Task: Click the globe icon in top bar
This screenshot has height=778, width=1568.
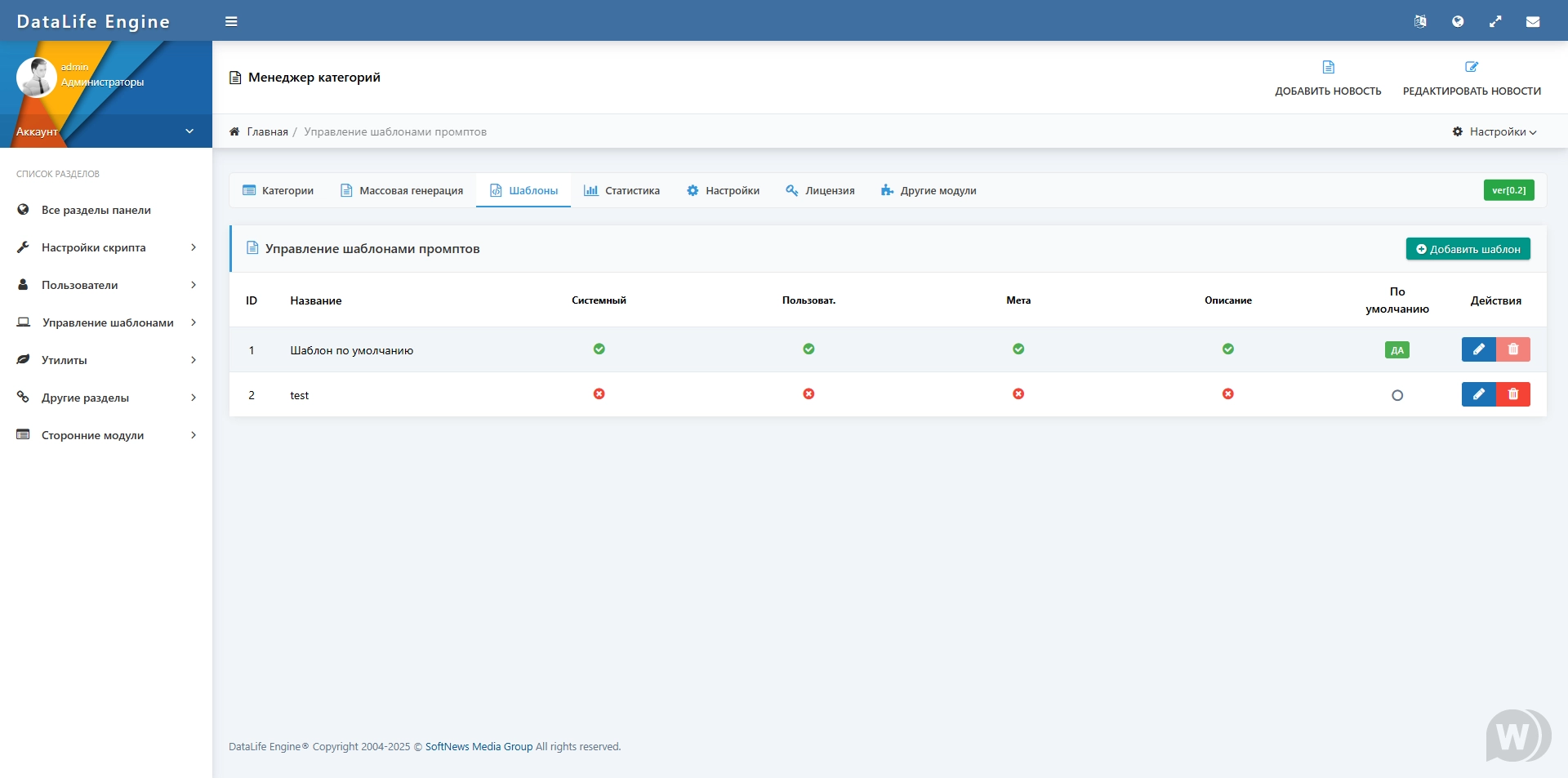Action: (x=1458, y=22)
